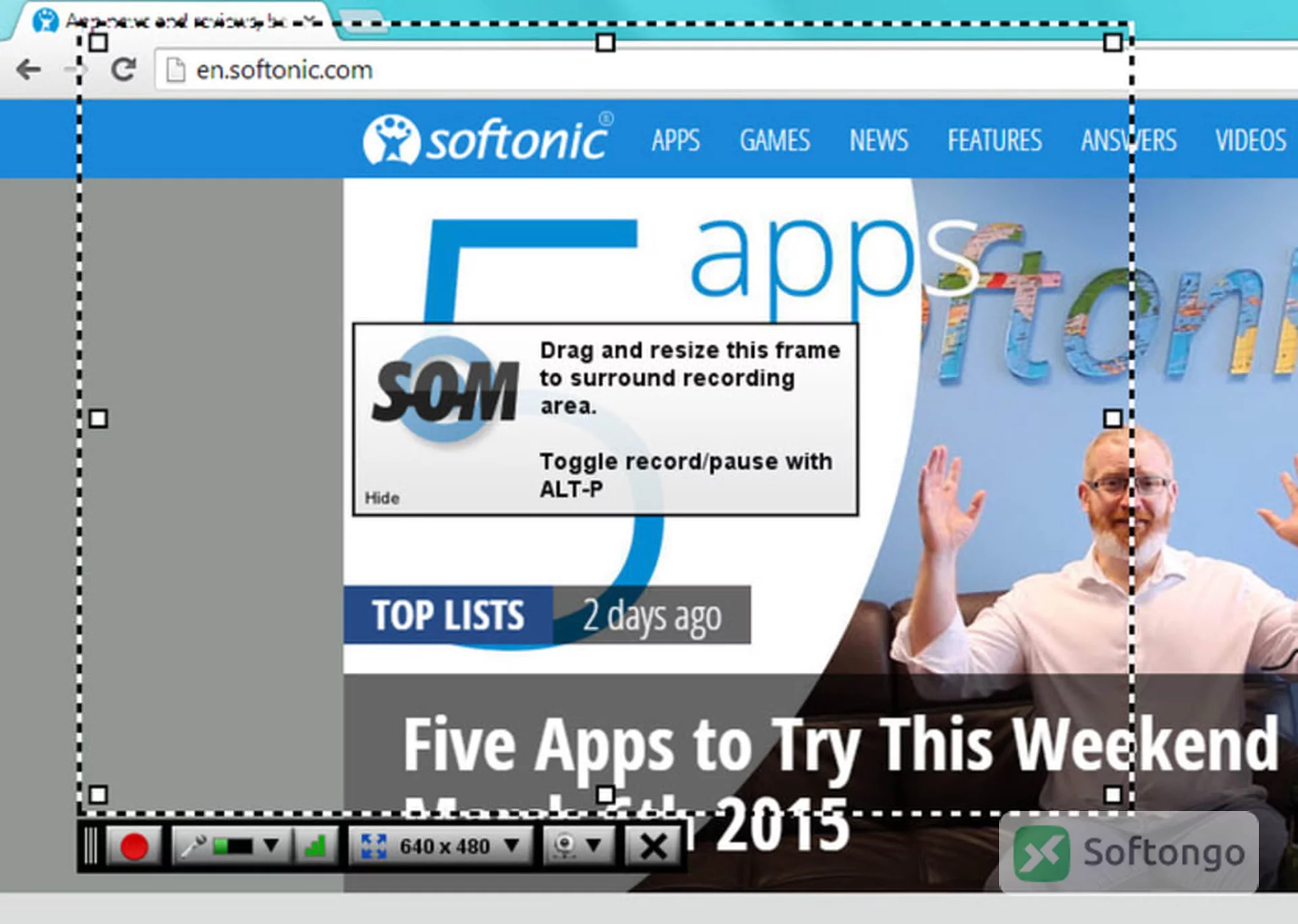Click the recorder toolbar grip handle

pos(91,846)
